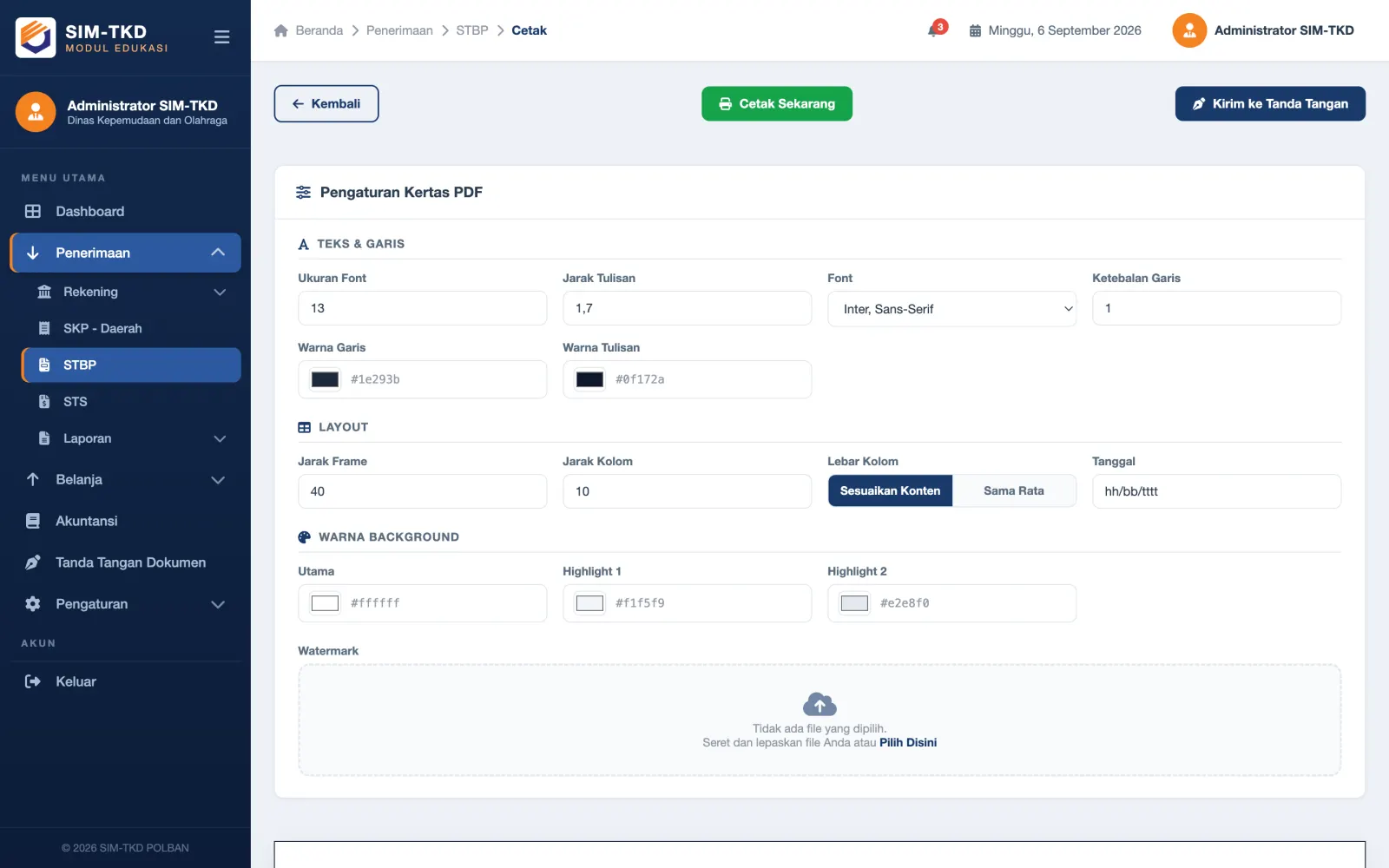Click the Pengaturan Kertas PDF sliders icon
1389x868 pixels.
[303, 192]
